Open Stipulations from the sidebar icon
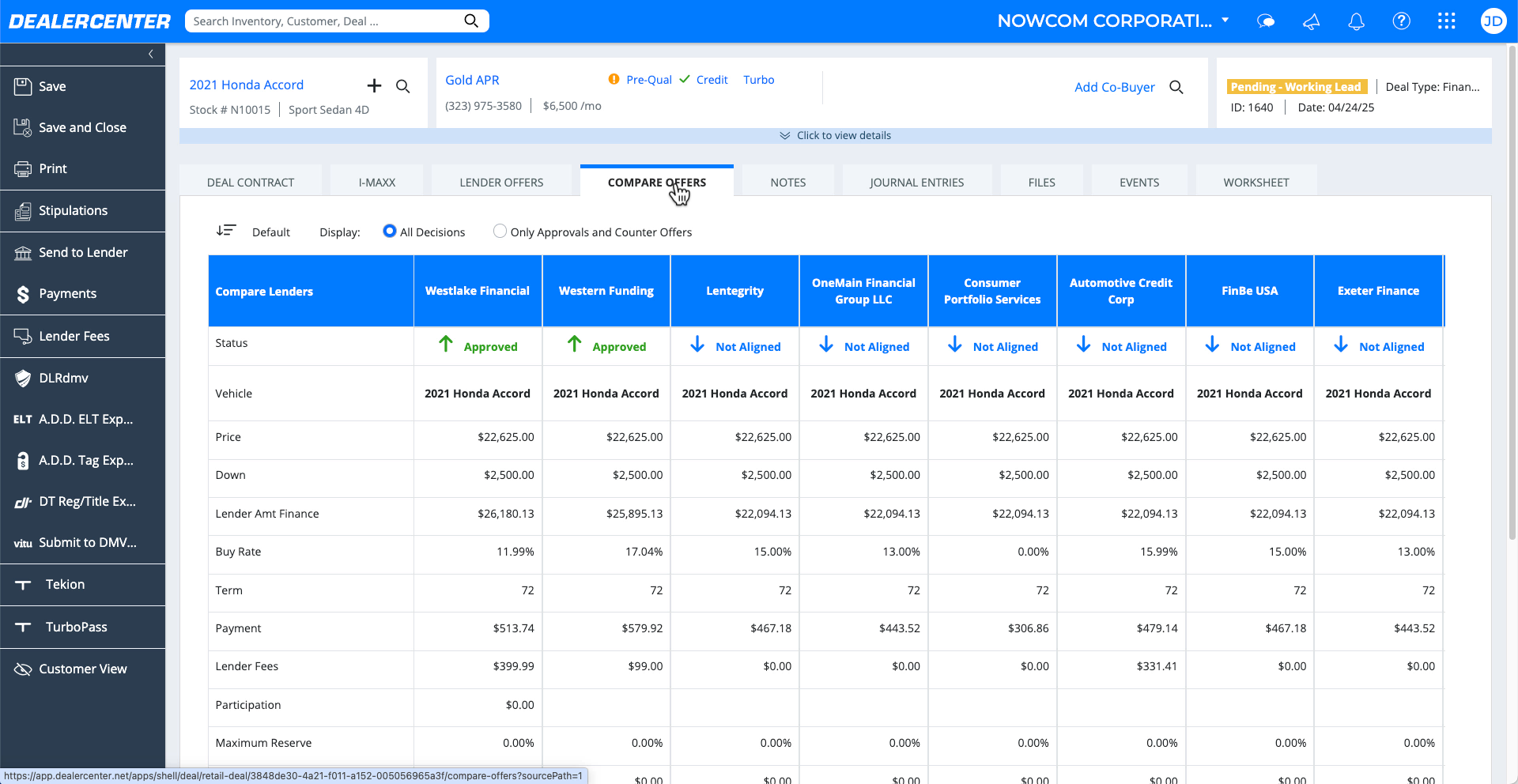Viewport: 1518px width, 784px height. (23, 210)
